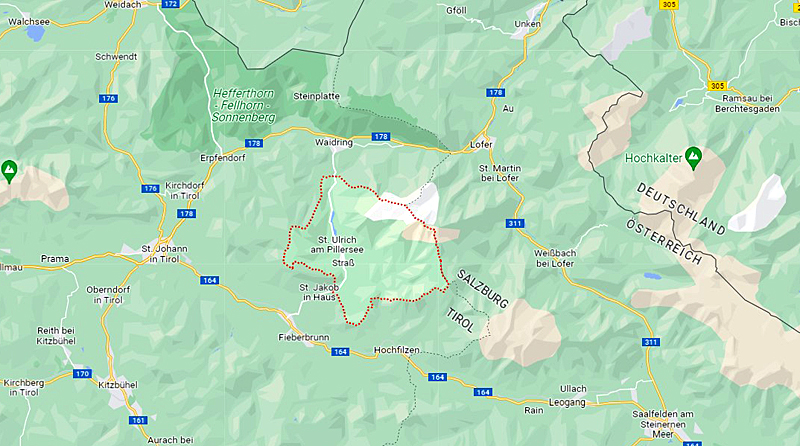The width and height of the screenshot is (800, 446).
Task: Click the yellow 305 road shield near Ramsau
Action: [717, 86]
